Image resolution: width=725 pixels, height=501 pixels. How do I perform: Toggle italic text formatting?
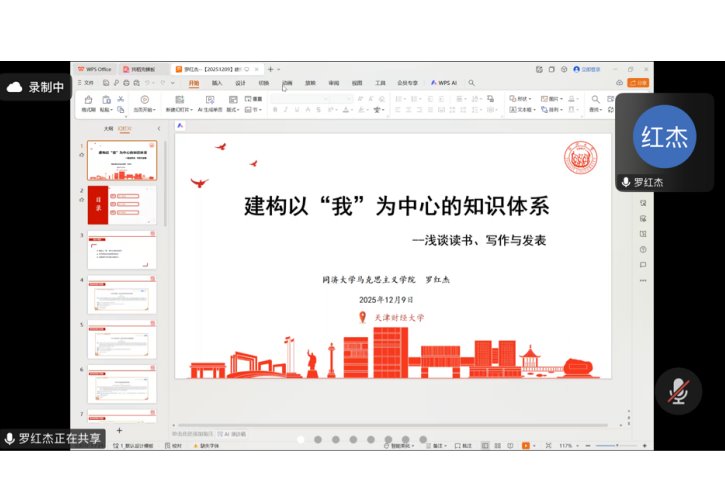tap(286, 110)
